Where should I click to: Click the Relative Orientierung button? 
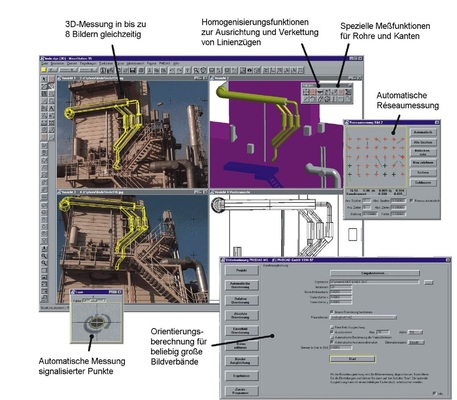(242, 300)
